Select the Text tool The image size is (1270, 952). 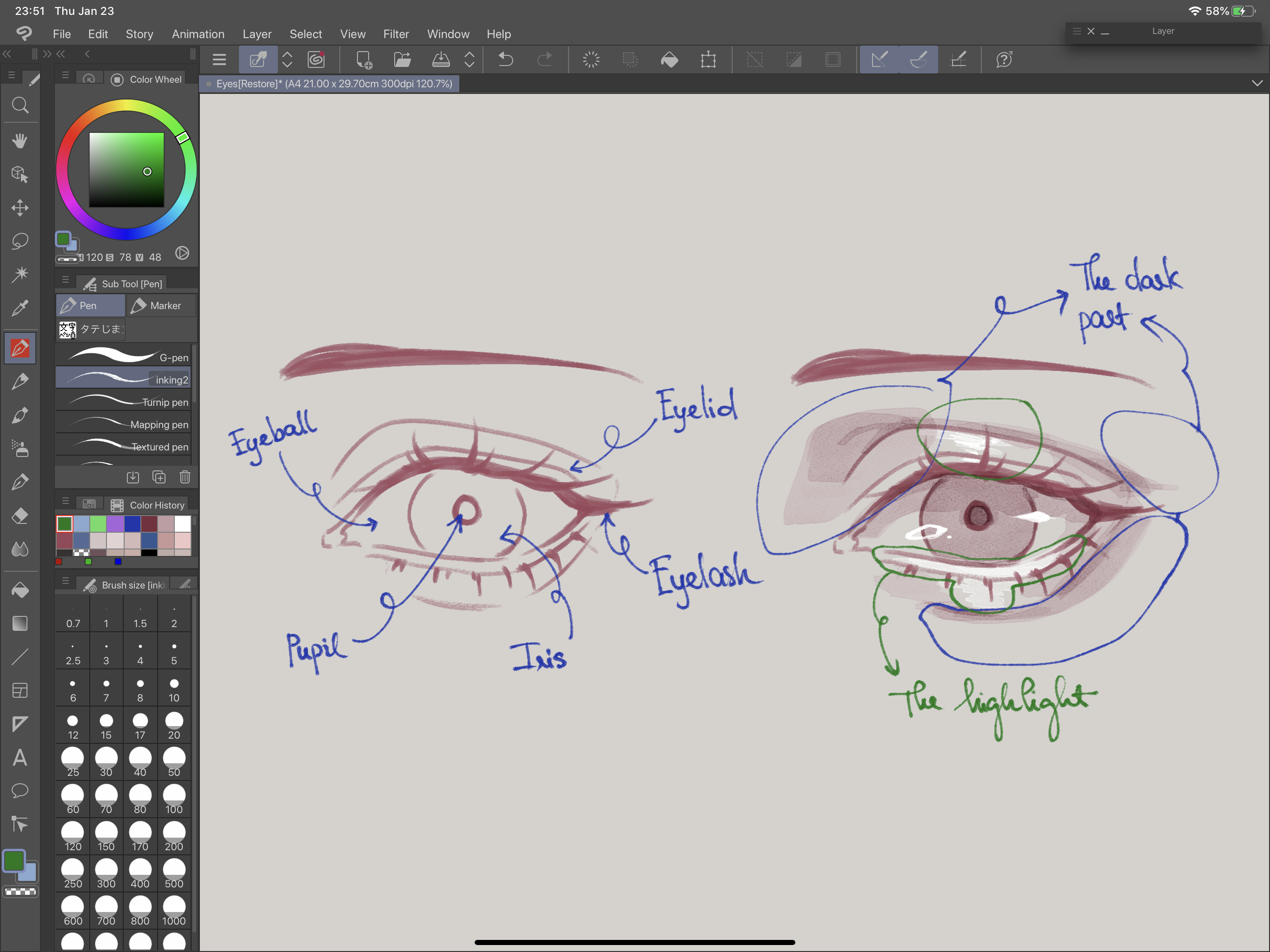pyautogui.click(x=20, y=758)
